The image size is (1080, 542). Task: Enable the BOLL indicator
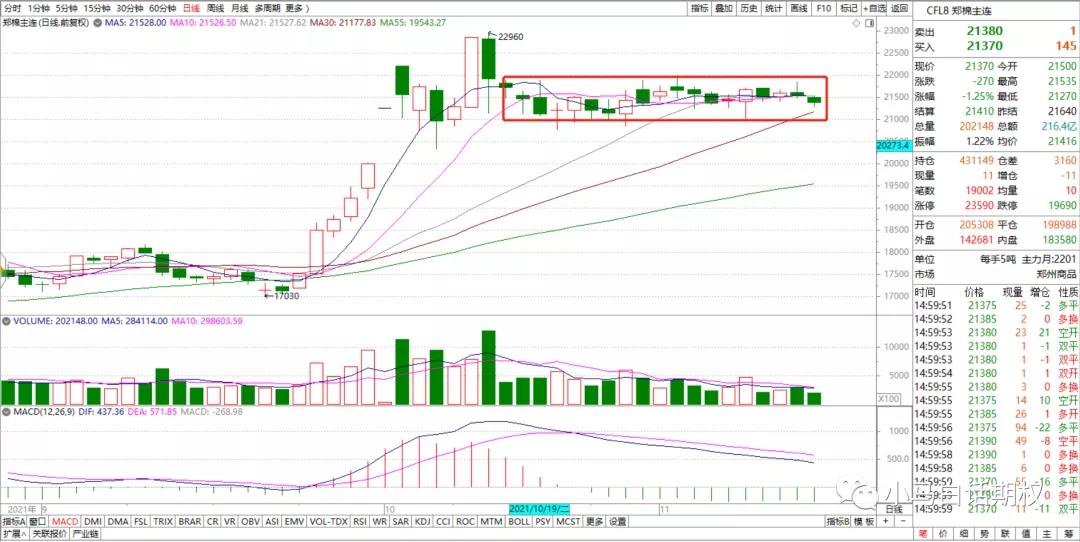point(519,521)
